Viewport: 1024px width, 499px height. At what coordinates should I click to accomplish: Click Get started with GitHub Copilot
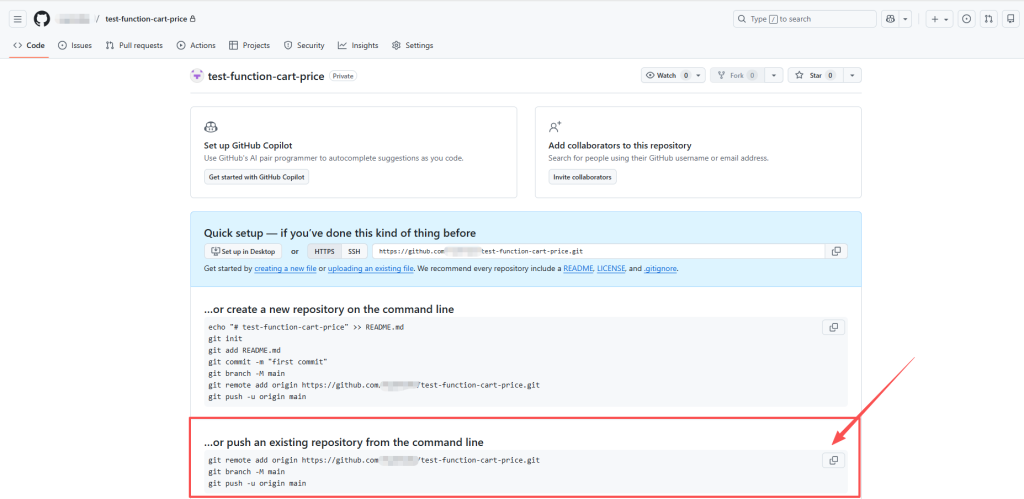pyautogui.click(x=256, y=177)
